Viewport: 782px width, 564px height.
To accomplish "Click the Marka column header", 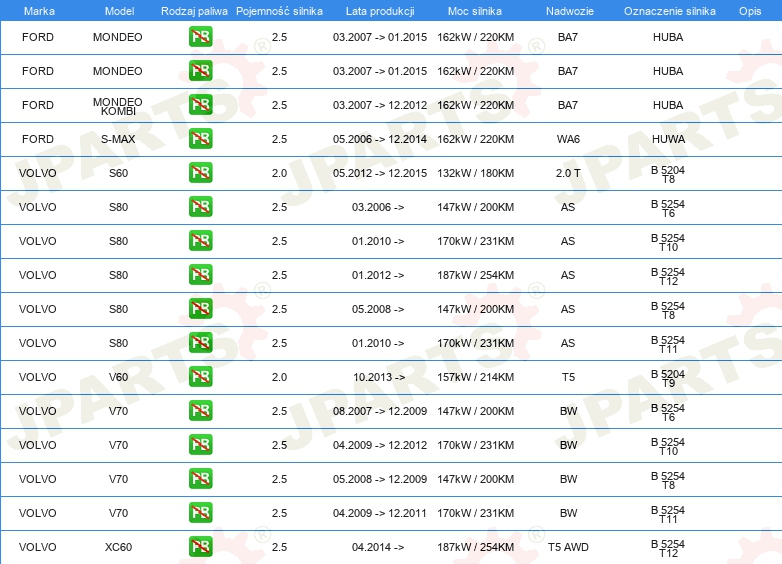I will pos(39,10).
